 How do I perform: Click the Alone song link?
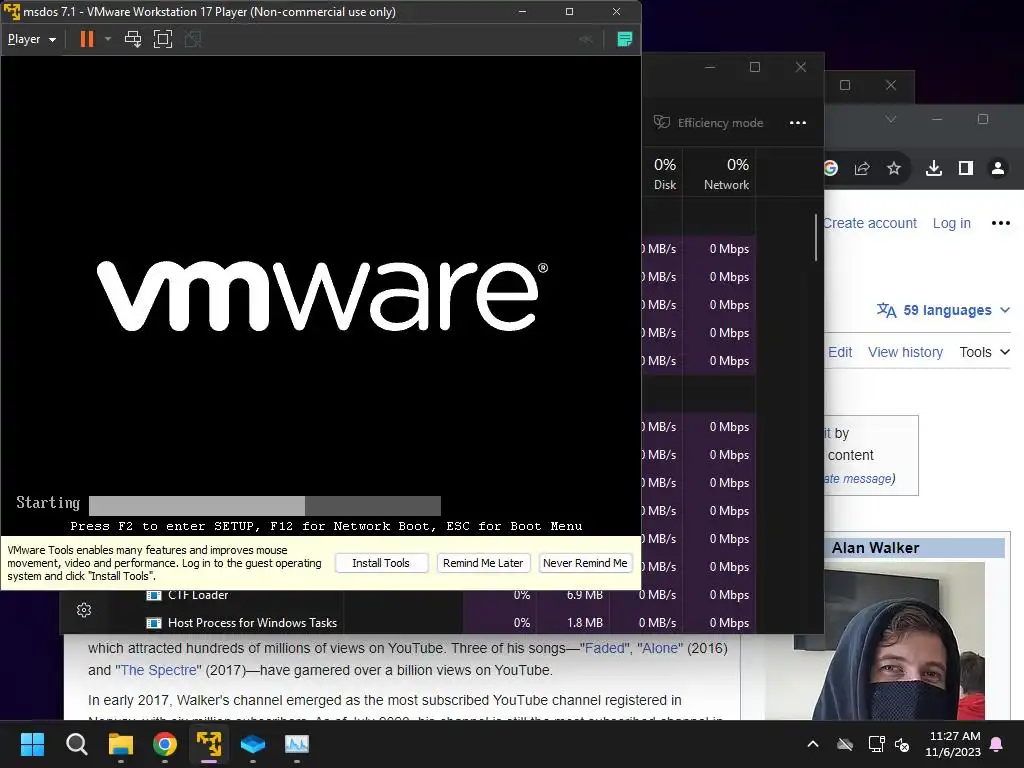click(x=660, y=648)
